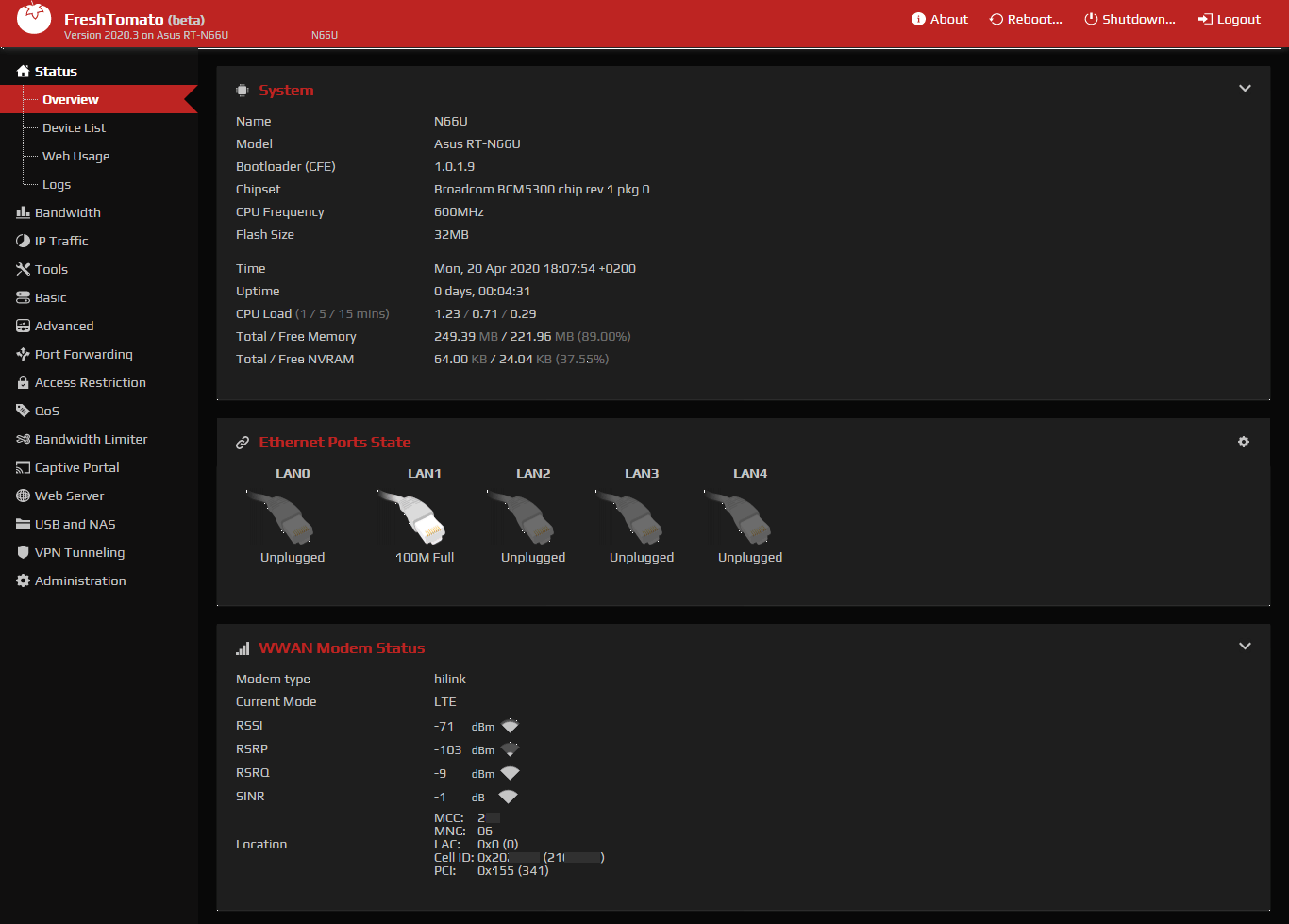Image resolution: width=1289 pixels, height=924 pixels.
Task: Click the LAN1 connected port icon
Action: coord(412,516)
